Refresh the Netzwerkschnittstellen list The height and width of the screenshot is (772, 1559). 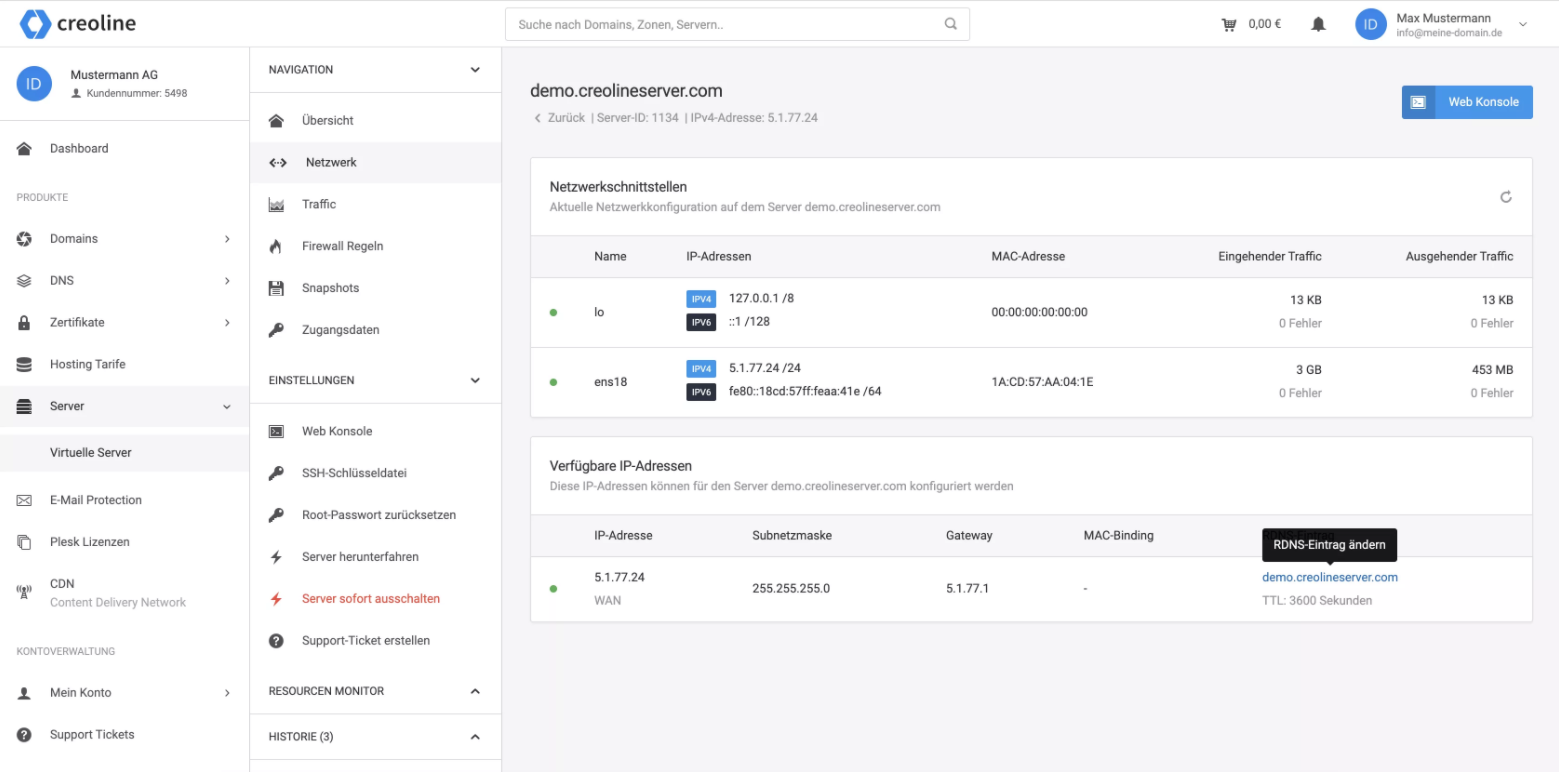tap(1506, 197)
